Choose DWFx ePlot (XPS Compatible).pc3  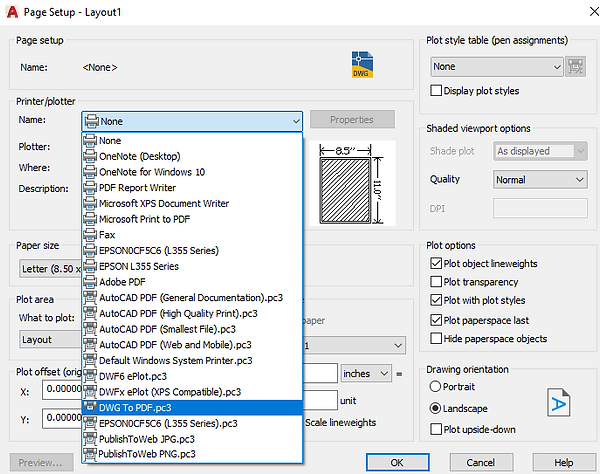pos(192,391)
